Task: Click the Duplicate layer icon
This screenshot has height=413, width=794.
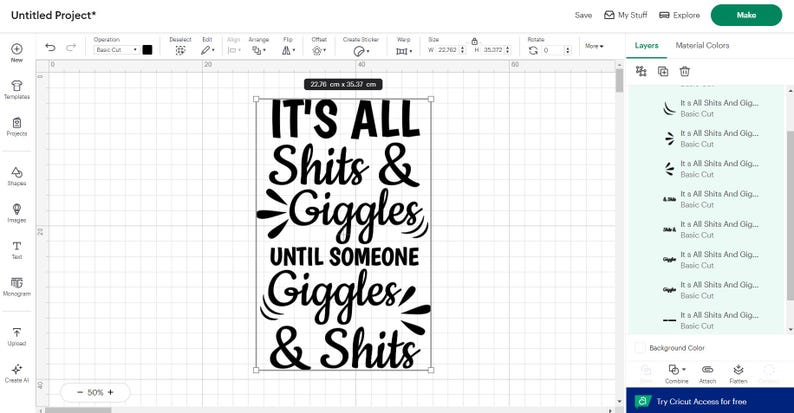Action: (663, 71)
